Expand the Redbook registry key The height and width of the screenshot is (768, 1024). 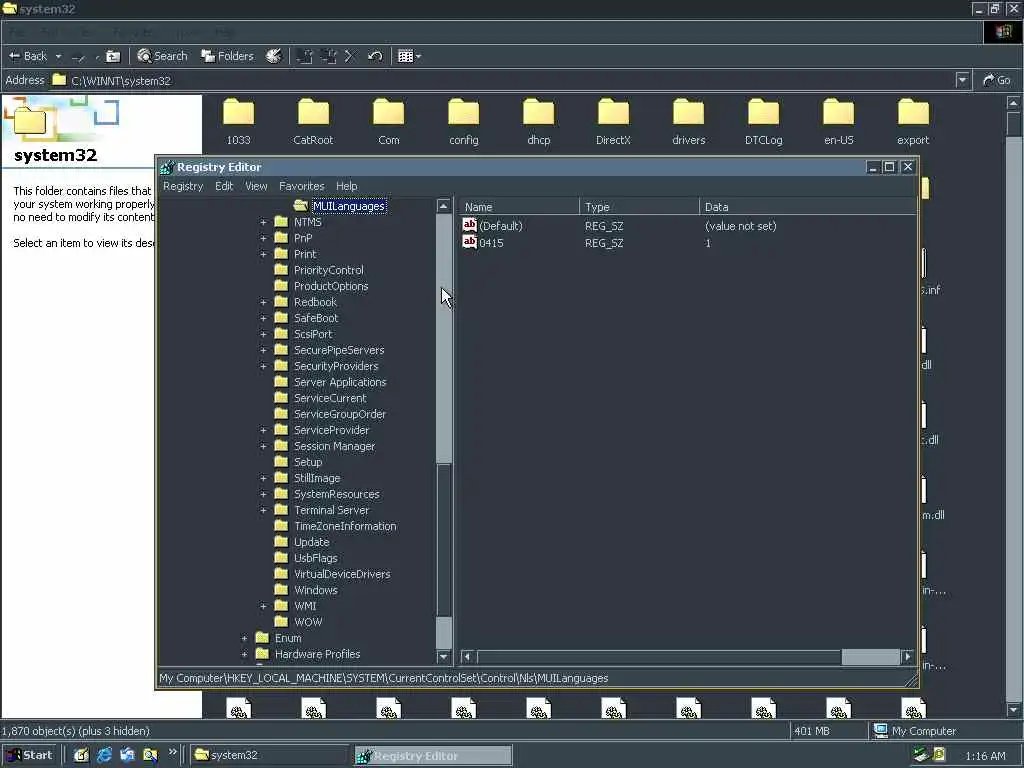(263, 302)
